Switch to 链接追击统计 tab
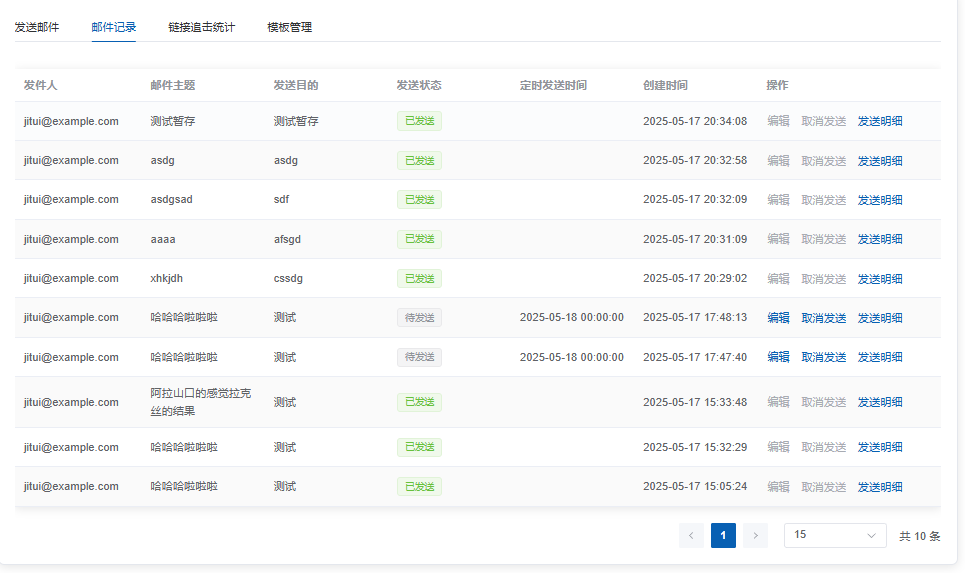The width and height of the screenshot is (965, 573). pyautogui.click(x=202, y=27)
